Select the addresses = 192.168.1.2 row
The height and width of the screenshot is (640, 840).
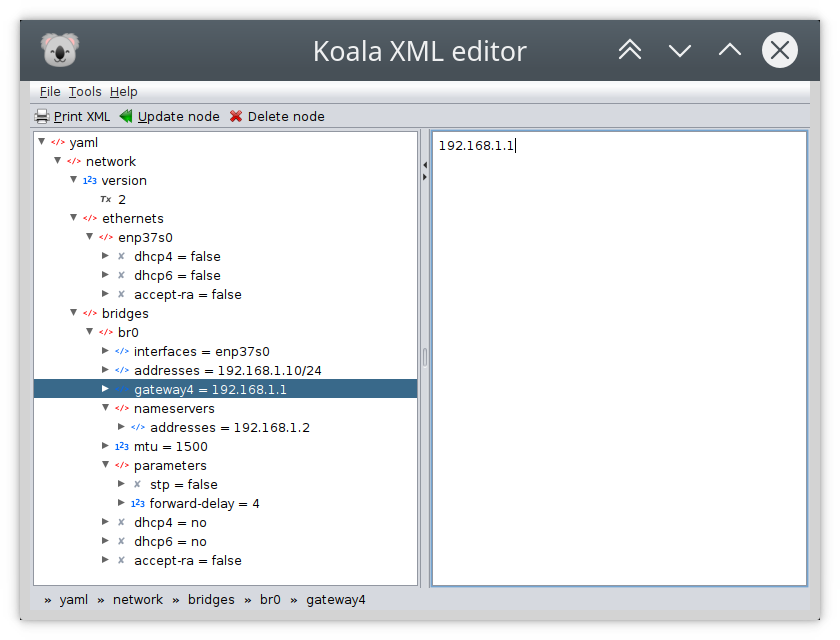click(x=230, y=427)
